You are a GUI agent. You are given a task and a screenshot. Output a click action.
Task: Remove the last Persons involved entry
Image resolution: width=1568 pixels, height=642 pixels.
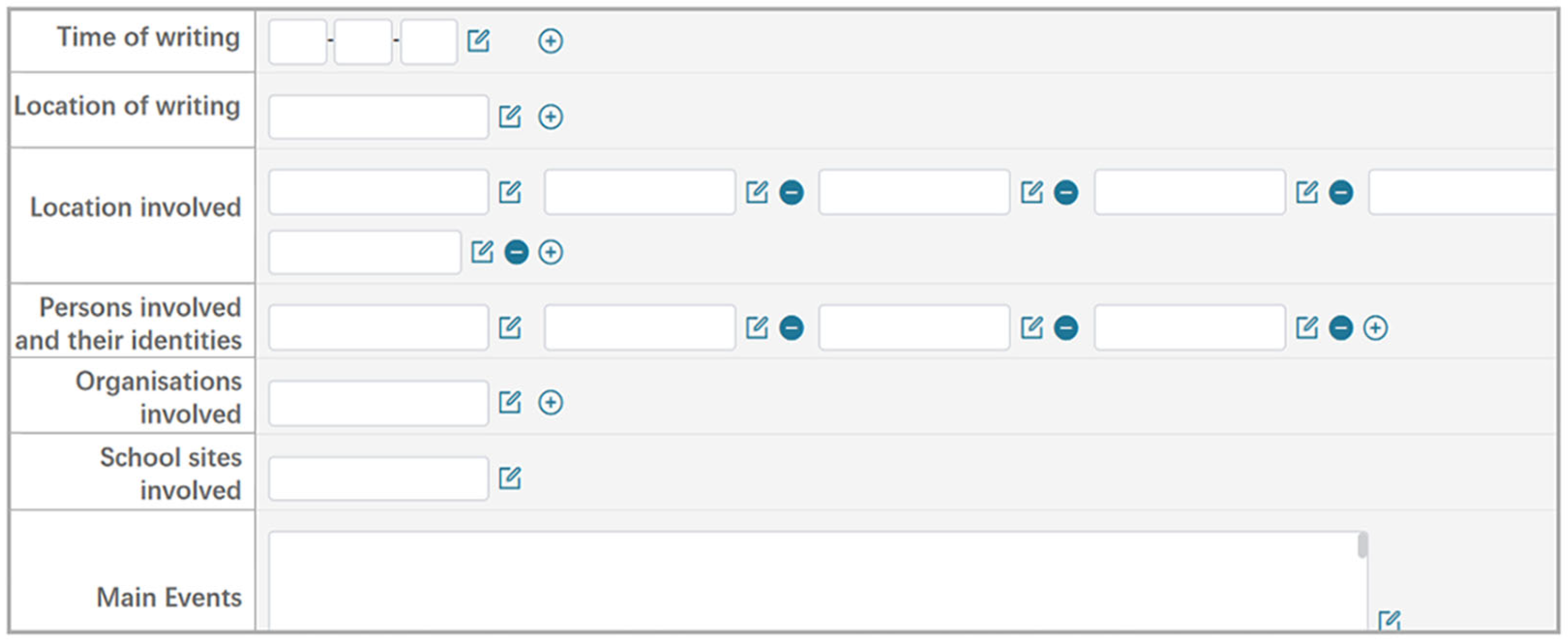click(x=1340, y=328)
